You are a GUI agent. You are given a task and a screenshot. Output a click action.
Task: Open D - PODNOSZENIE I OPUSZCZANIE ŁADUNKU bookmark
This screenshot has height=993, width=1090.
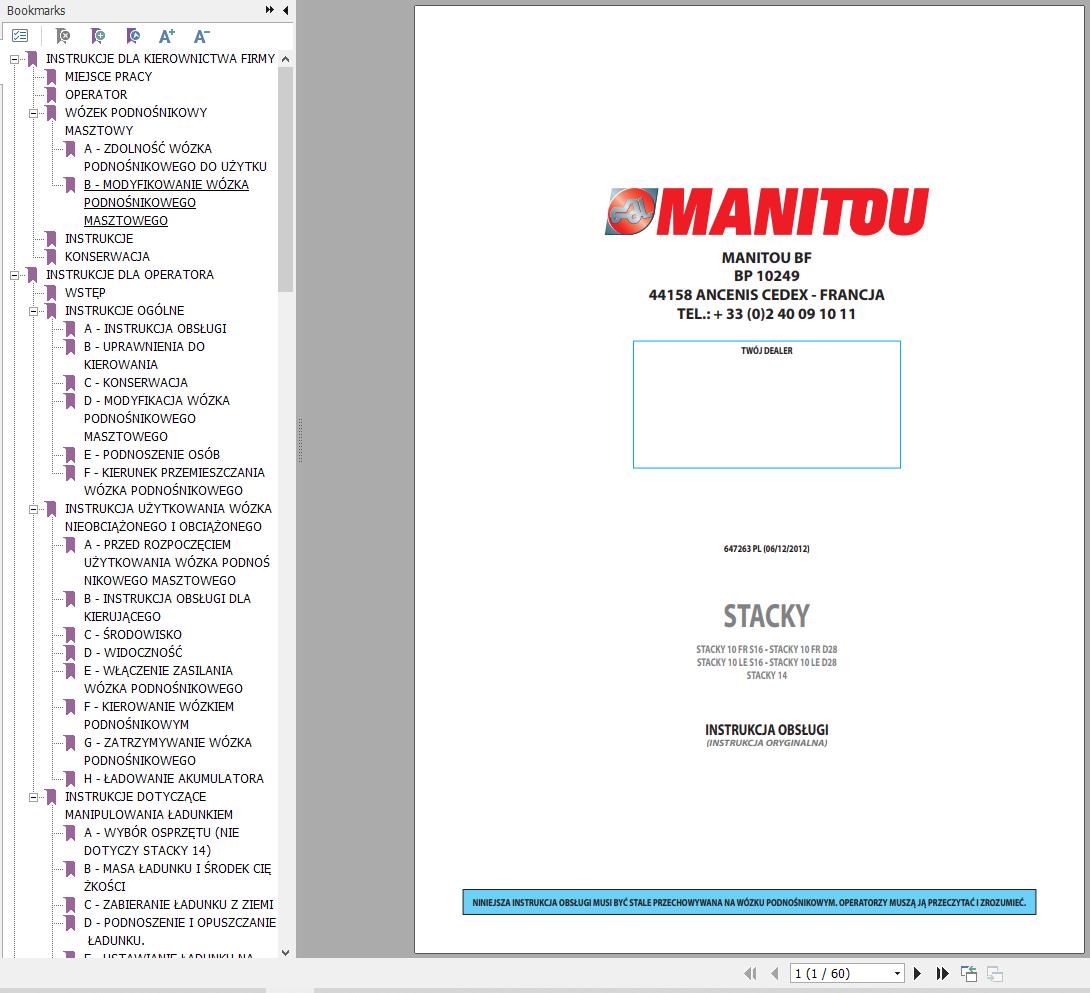click(179, 932)
